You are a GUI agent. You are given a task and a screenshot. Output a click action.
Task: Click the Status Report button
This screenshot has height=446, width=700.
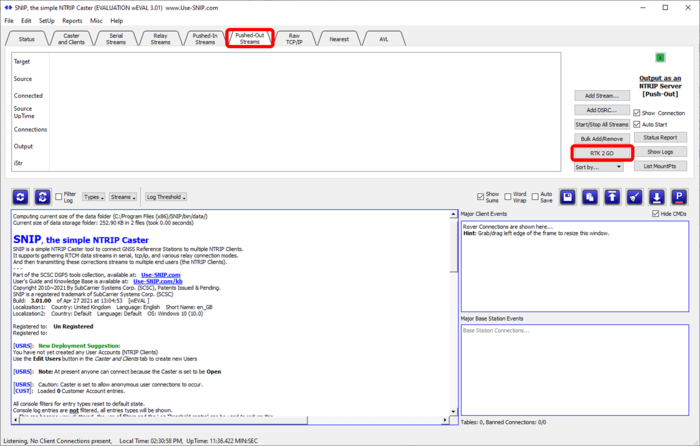pyautogui.click(x=660, y=138)
